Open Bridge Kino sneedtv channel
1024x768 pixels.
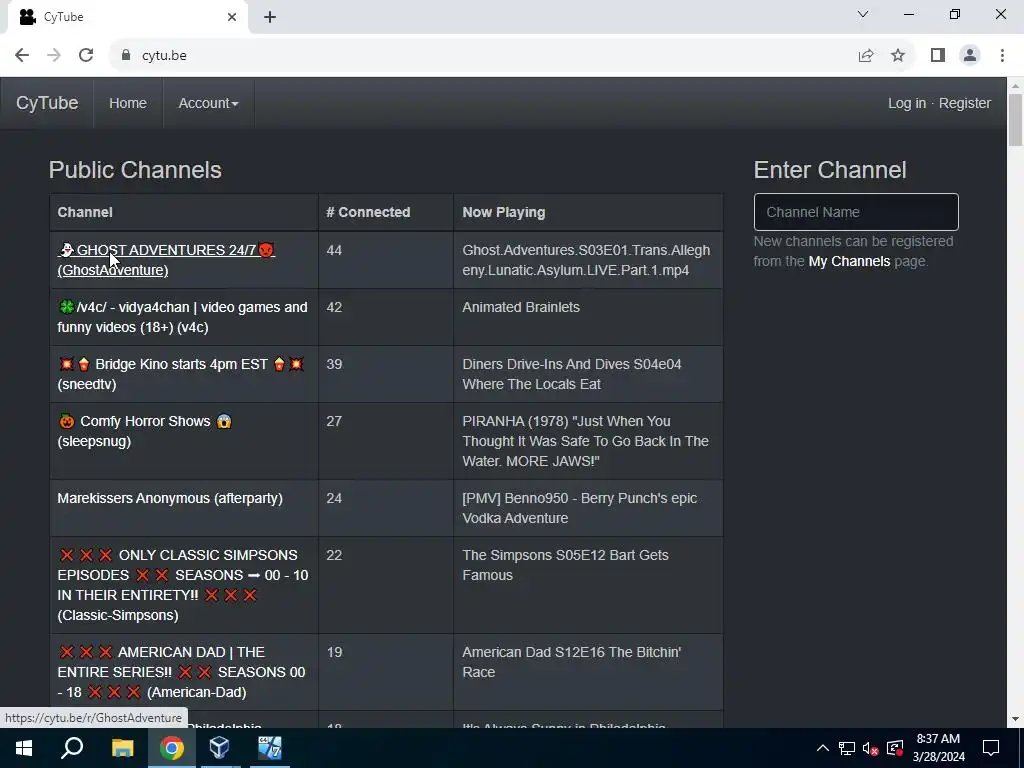point(181,374)
